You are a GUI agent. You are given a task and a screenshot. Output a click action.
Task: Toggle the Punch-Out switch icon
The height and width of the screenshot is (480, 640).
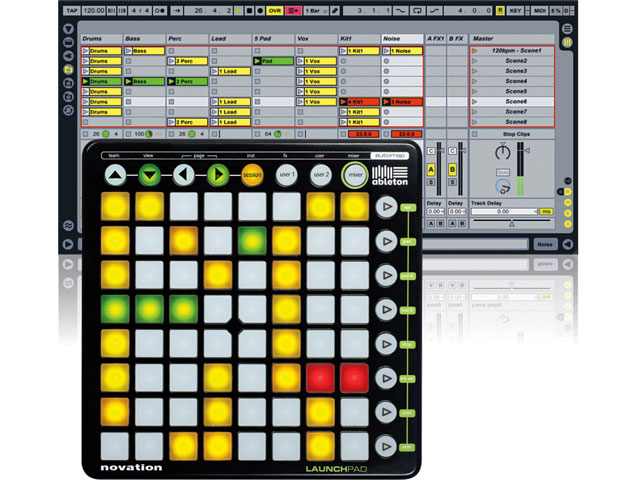click(x=434, y=11)
